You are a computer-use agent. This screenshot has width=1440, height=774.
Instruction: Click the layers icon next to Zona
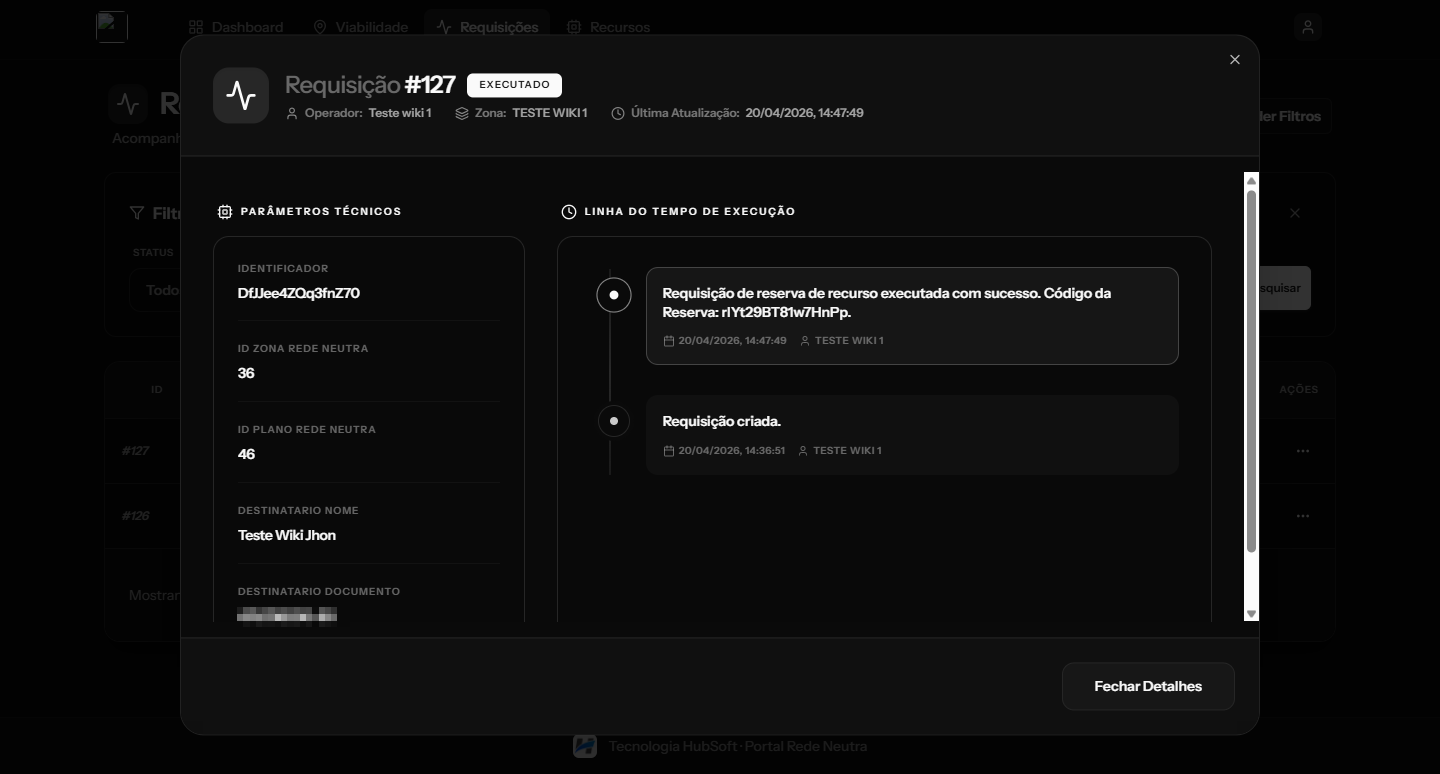tap(462, 114)
